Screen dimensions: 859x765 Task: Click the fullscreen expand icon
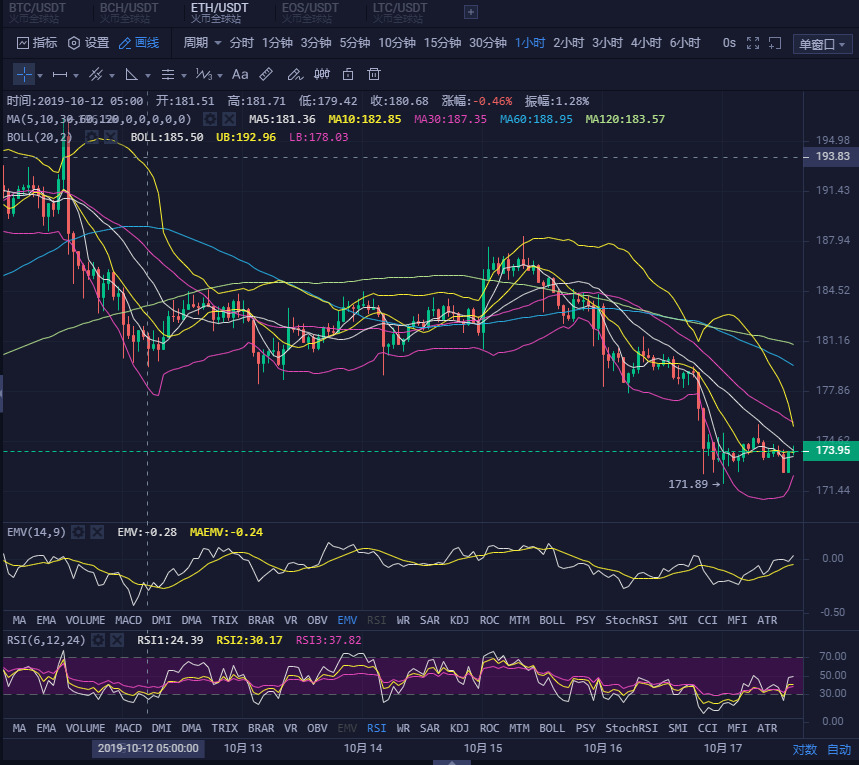[753, 43]
